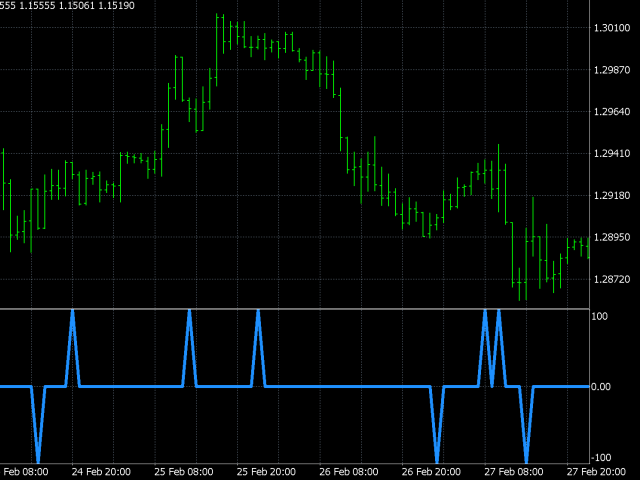Select the indicator trough at 26 Feb 20:00
640x480 pixels.
pyautogui.click(x=437, y=424)
